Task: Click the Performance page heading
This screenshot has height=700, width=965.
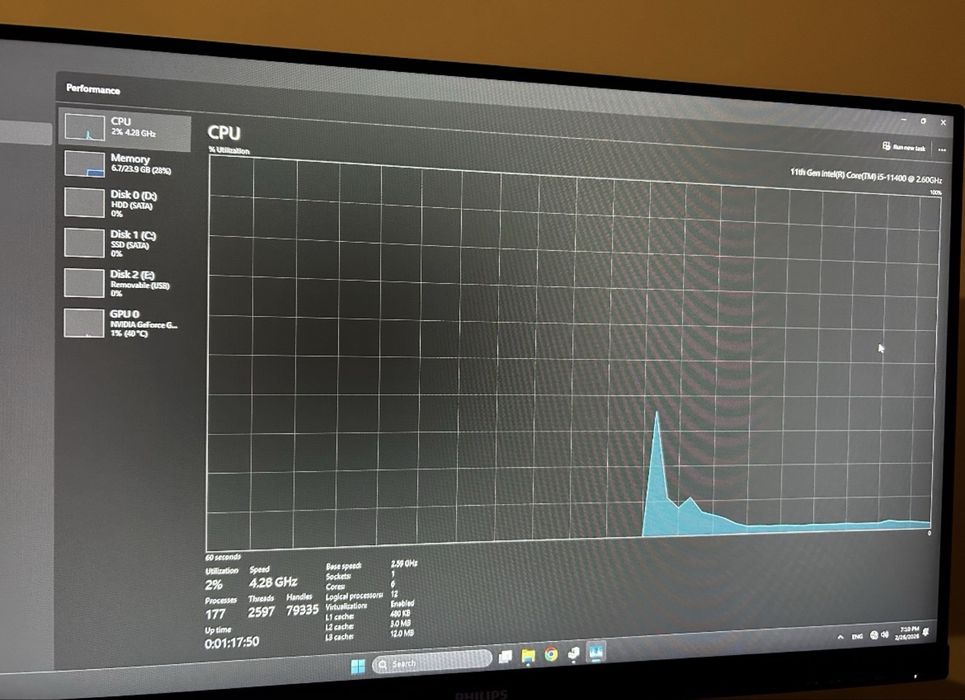Action: [x=93, y=89]
